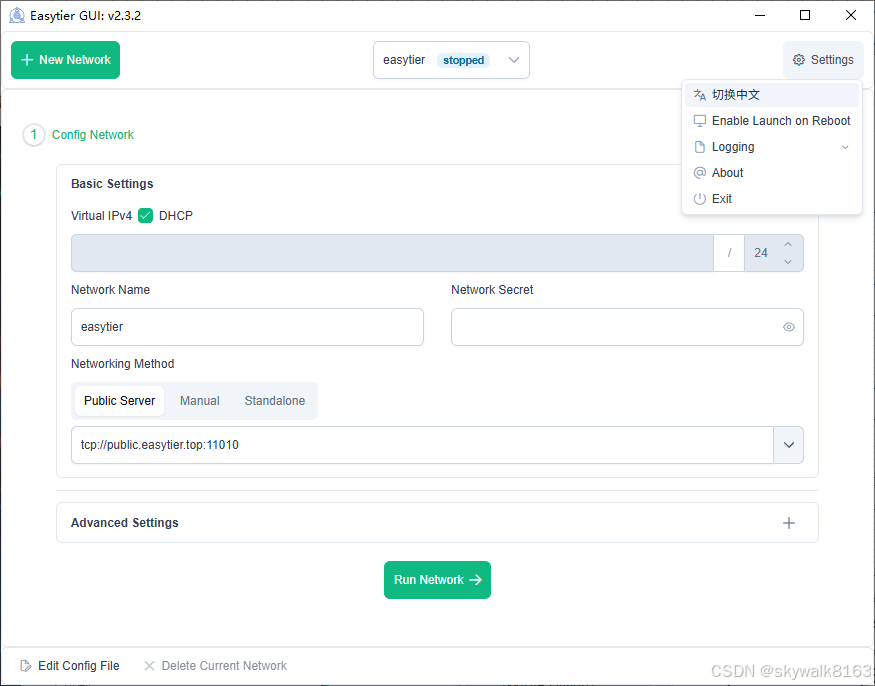
Task: Click the Network Secret input field
Action: tap(627, 327)
